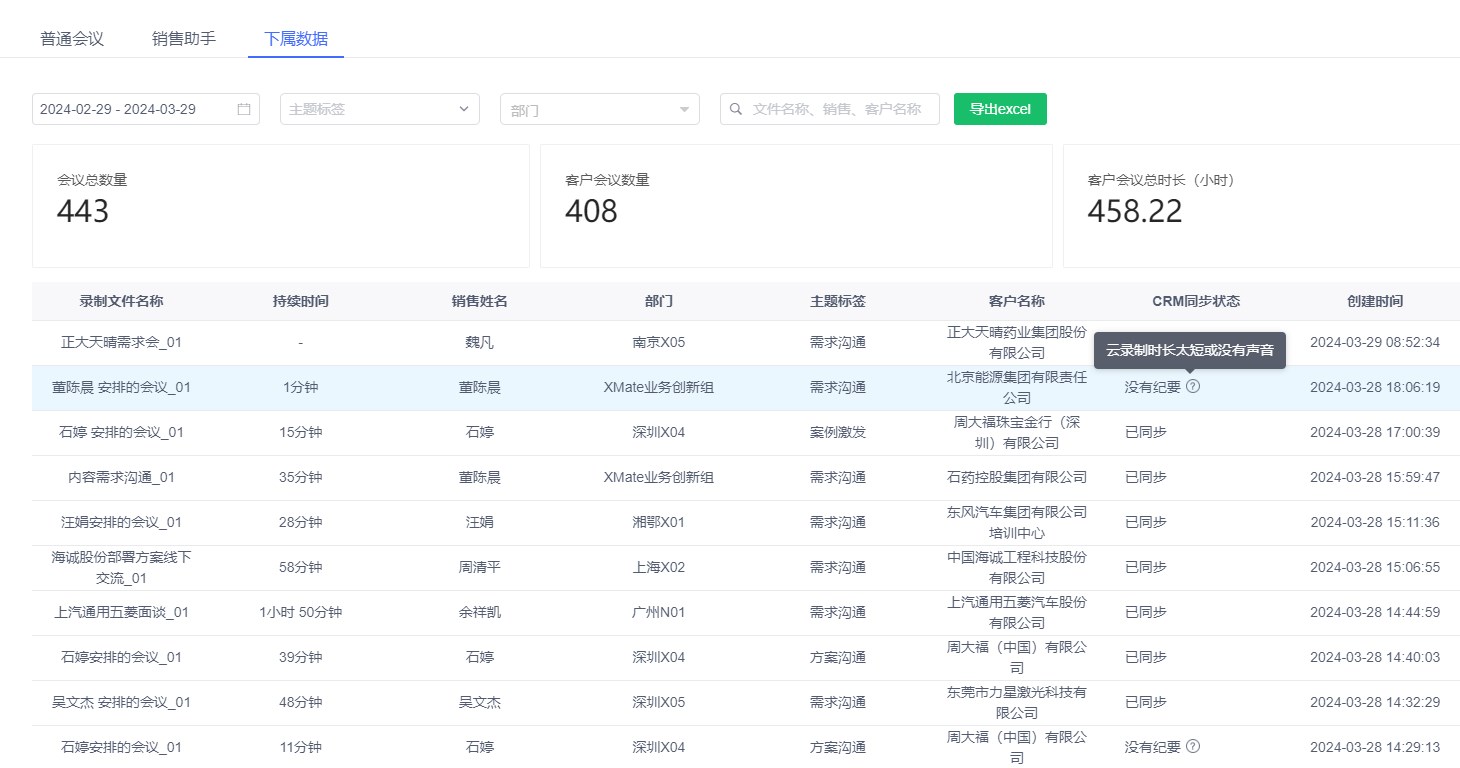The width and height of the screenshot is (1460, 768).
Task: Click the 录制文件名称 column header
Action: tap(122, 301)
